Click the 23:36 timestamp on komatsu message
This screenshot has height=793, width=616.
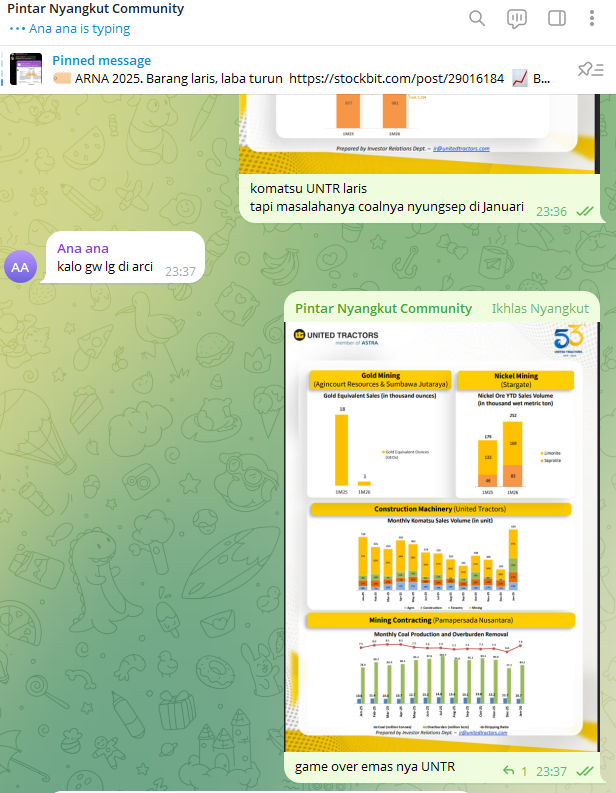click(551, 211)
